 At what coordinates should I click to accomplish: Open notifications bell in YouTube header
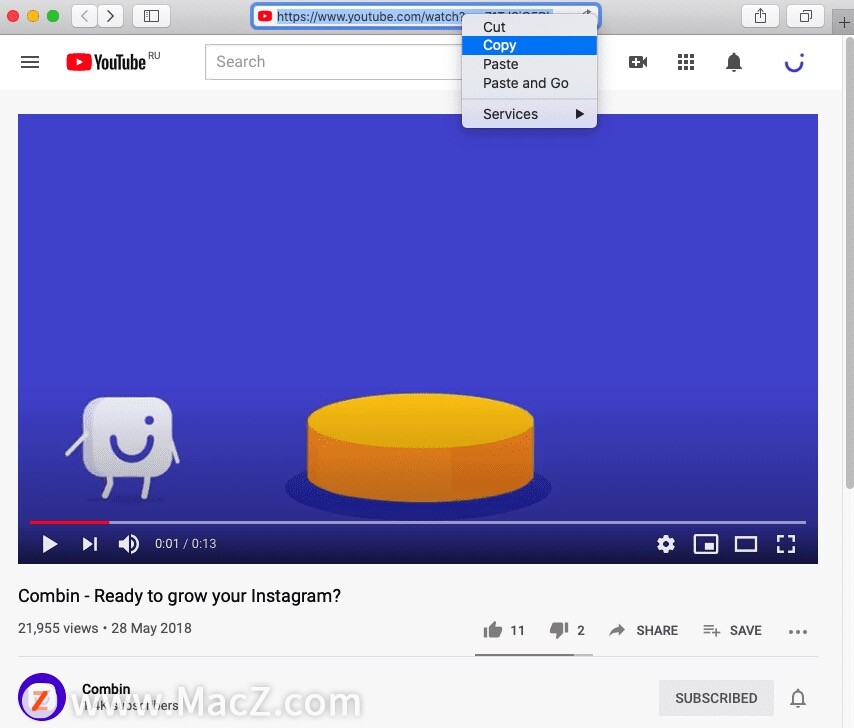[x=734, y=62]
